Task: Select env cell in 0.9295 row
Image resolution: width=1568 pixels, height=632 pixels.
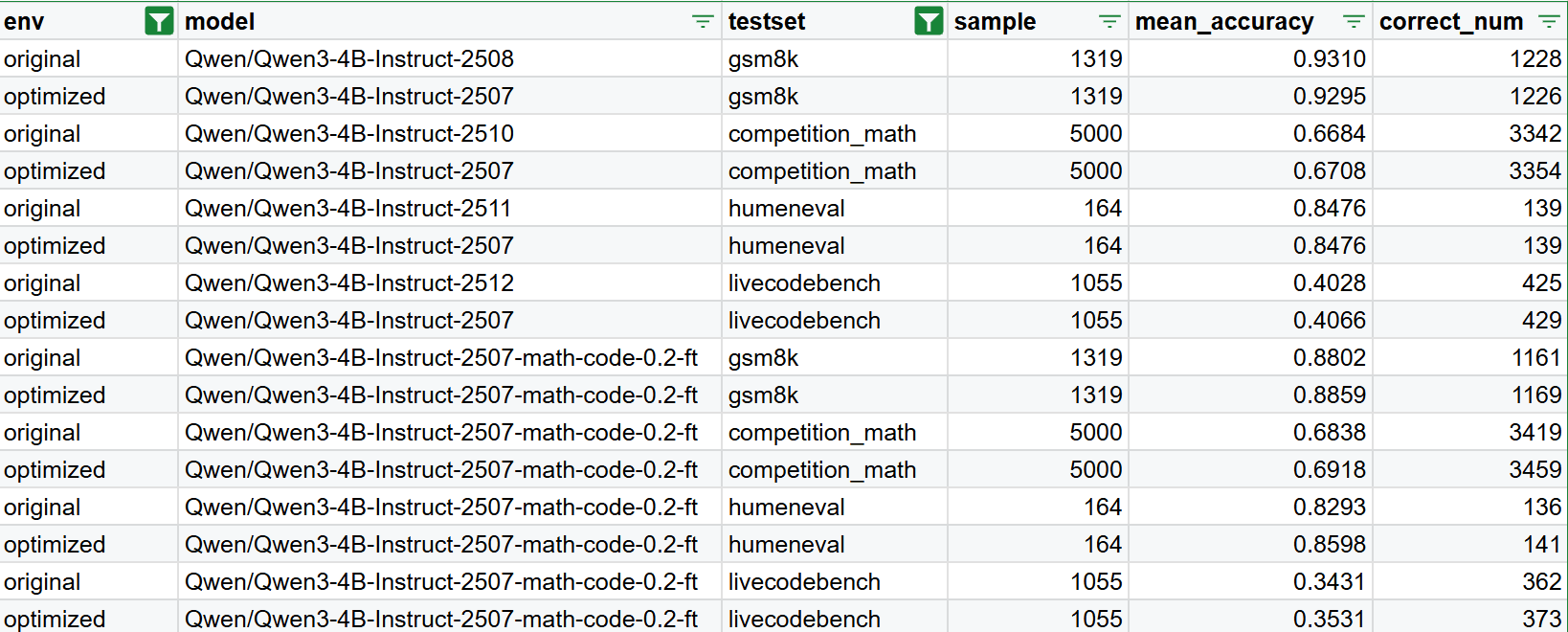Action: [x=89, y=96]
